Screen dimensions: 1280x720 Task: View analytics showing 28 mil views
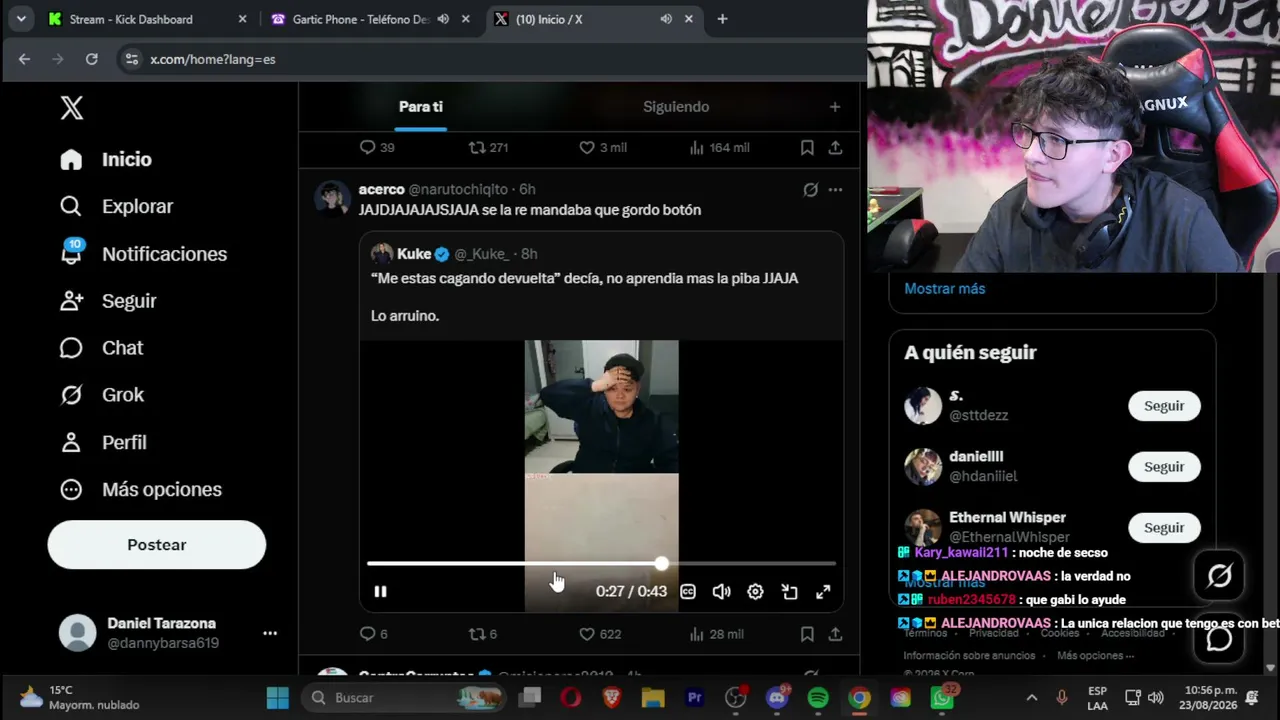(x=717, y=634)
